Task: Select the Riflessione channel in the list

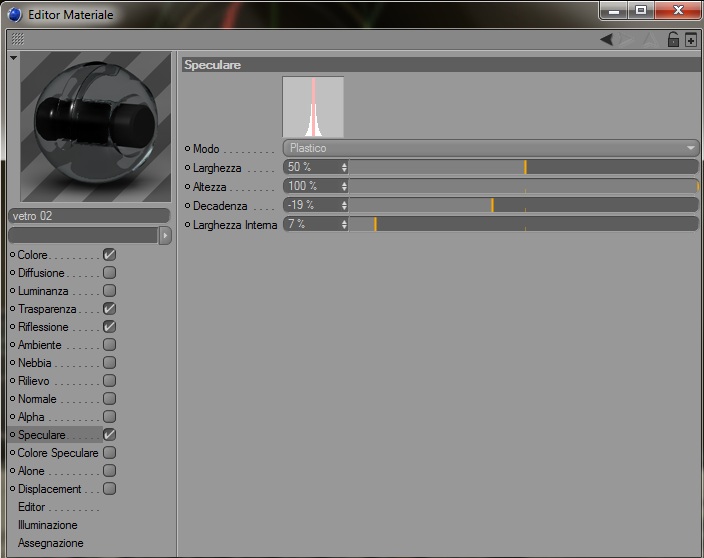Action: (x=43, y=327)
